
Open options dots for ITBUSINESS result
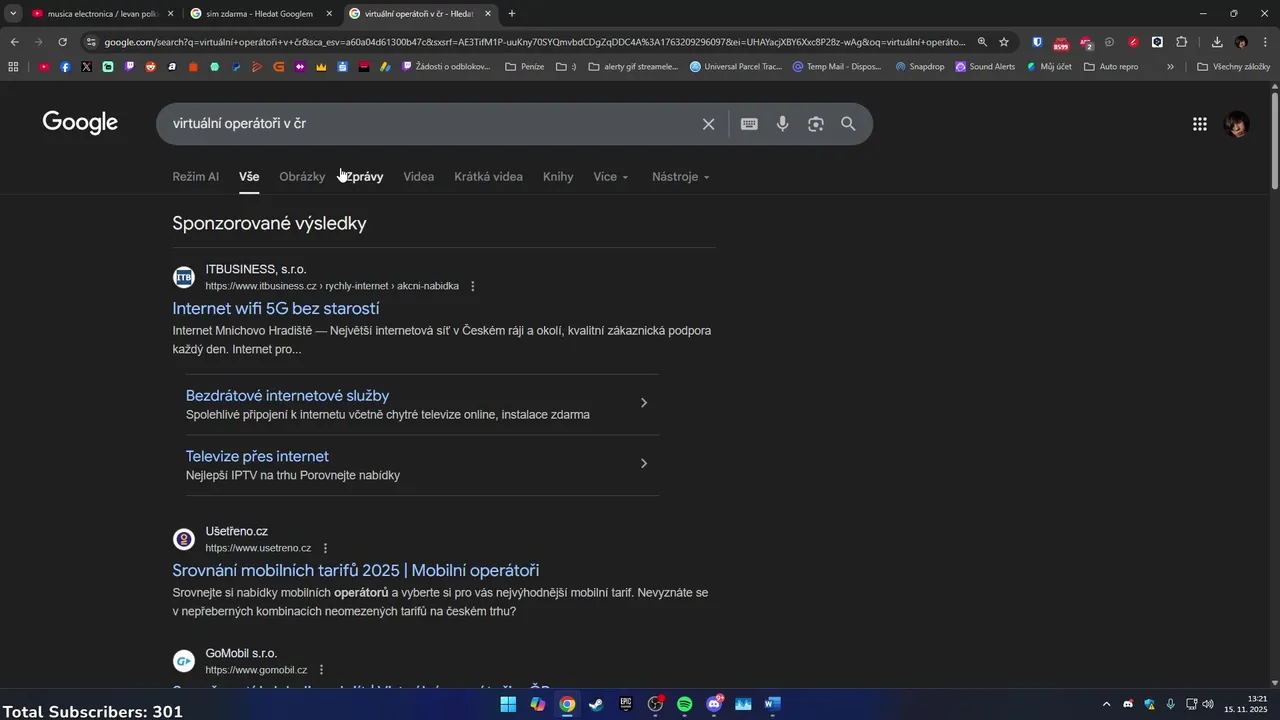(x=473, y=286)
